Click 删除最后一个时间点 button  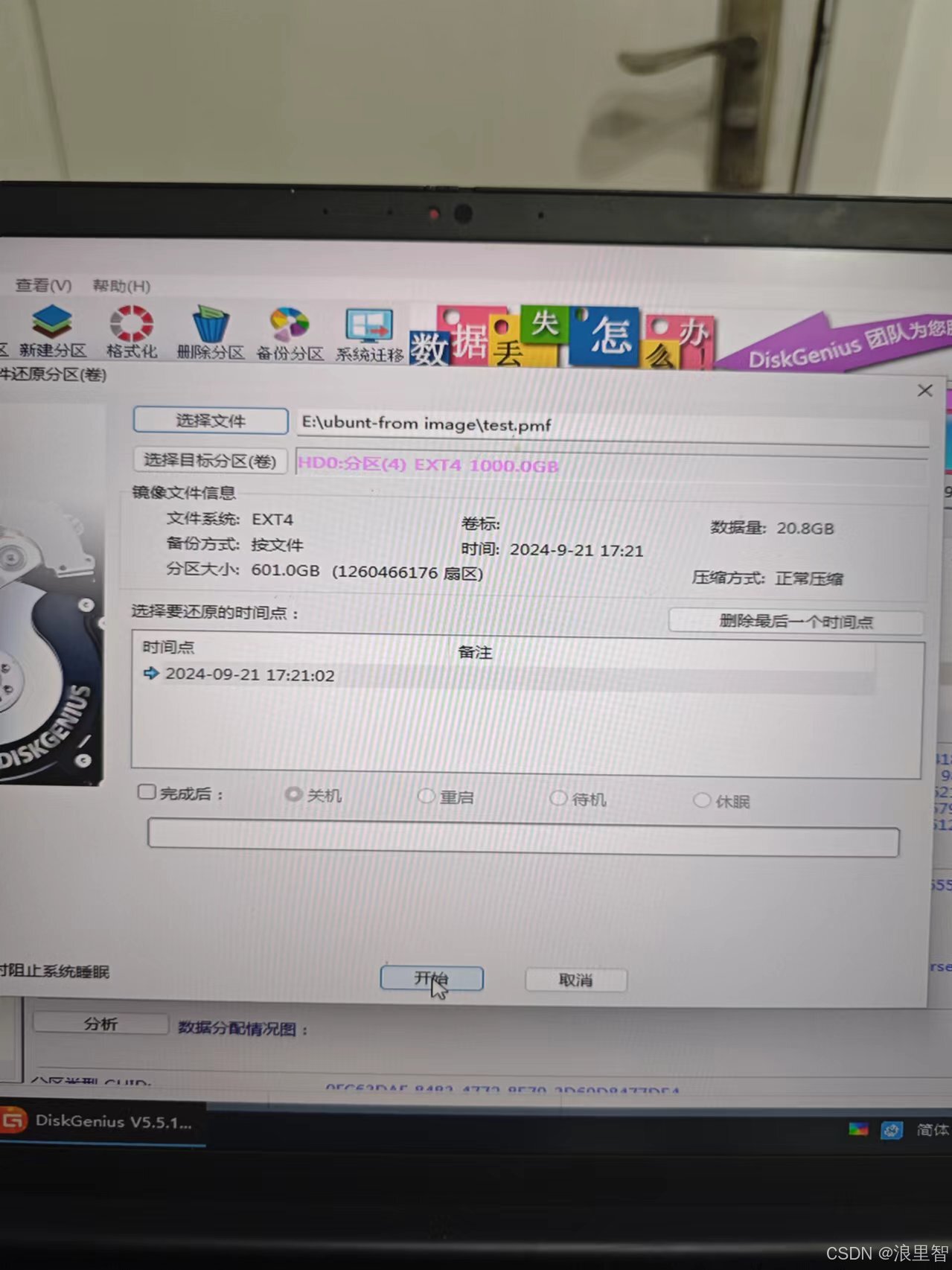point(796,622)
